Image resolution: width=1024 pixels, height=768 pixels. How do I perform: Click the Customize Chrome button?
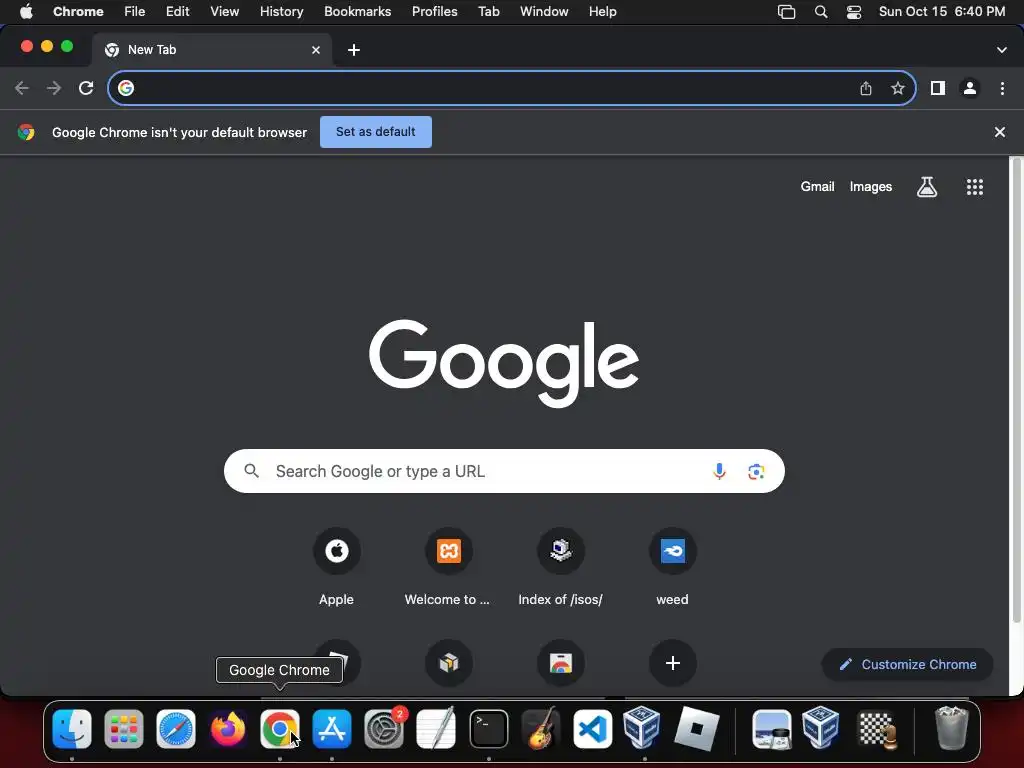908,664
